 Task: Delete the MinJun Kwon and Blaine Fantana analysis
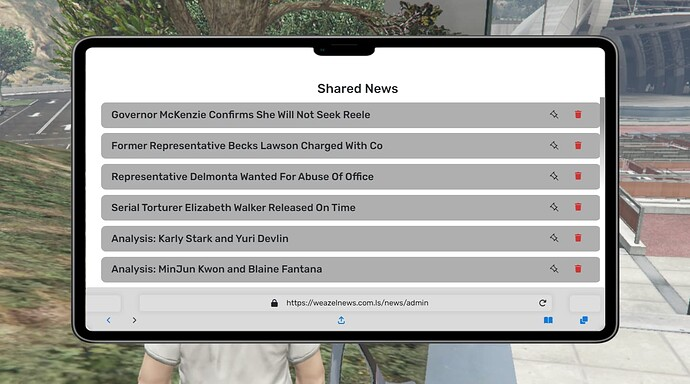(578, 269)
